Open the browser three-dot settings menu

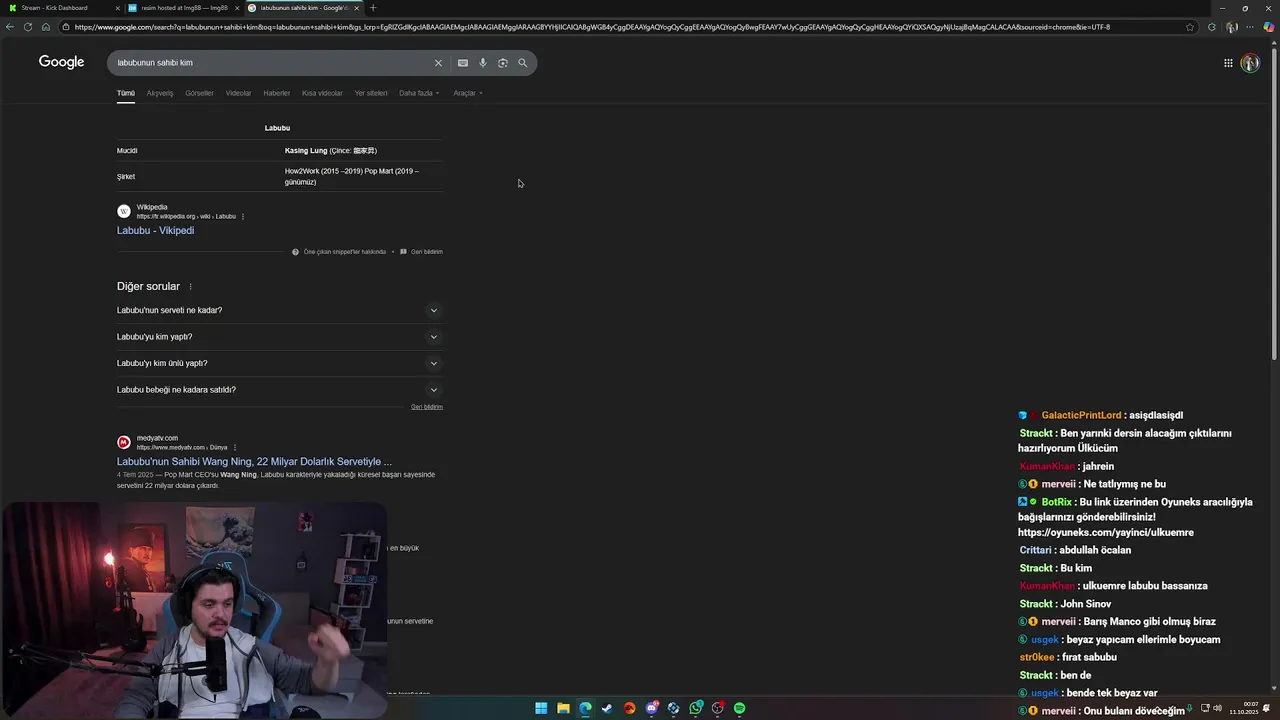pyautogui.click(x=1250, y=27)
